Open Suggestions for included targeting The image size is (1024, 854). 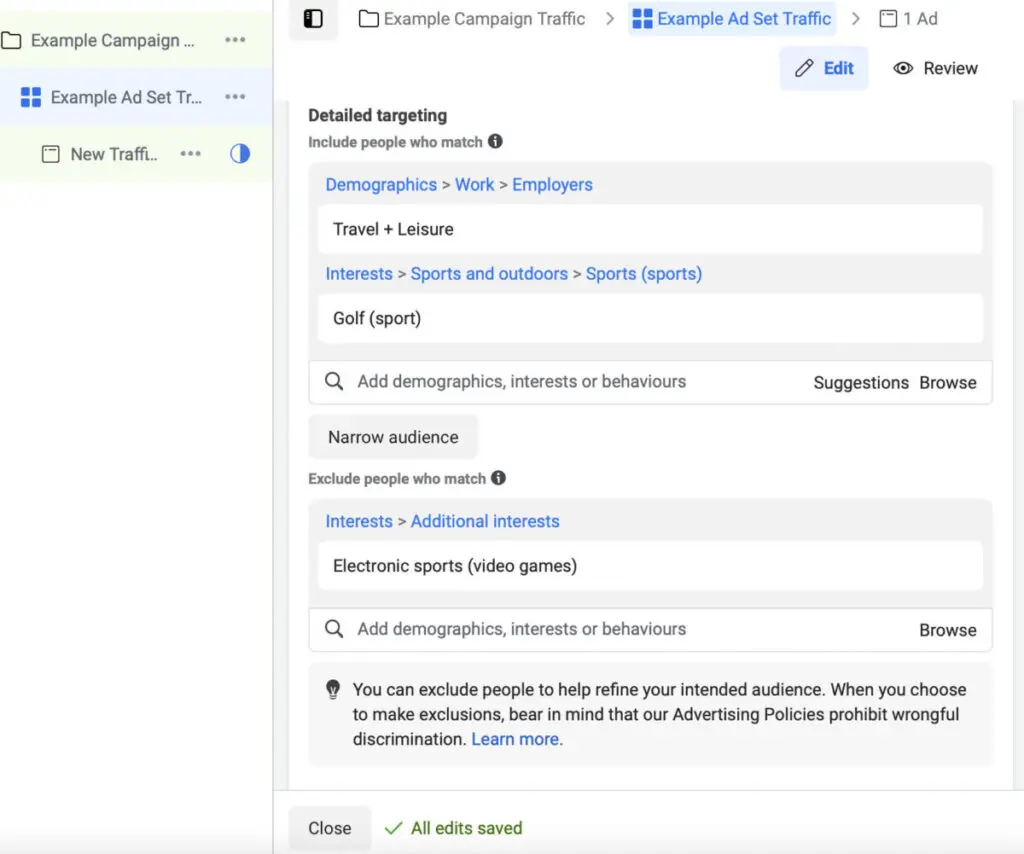click(860, 382)
